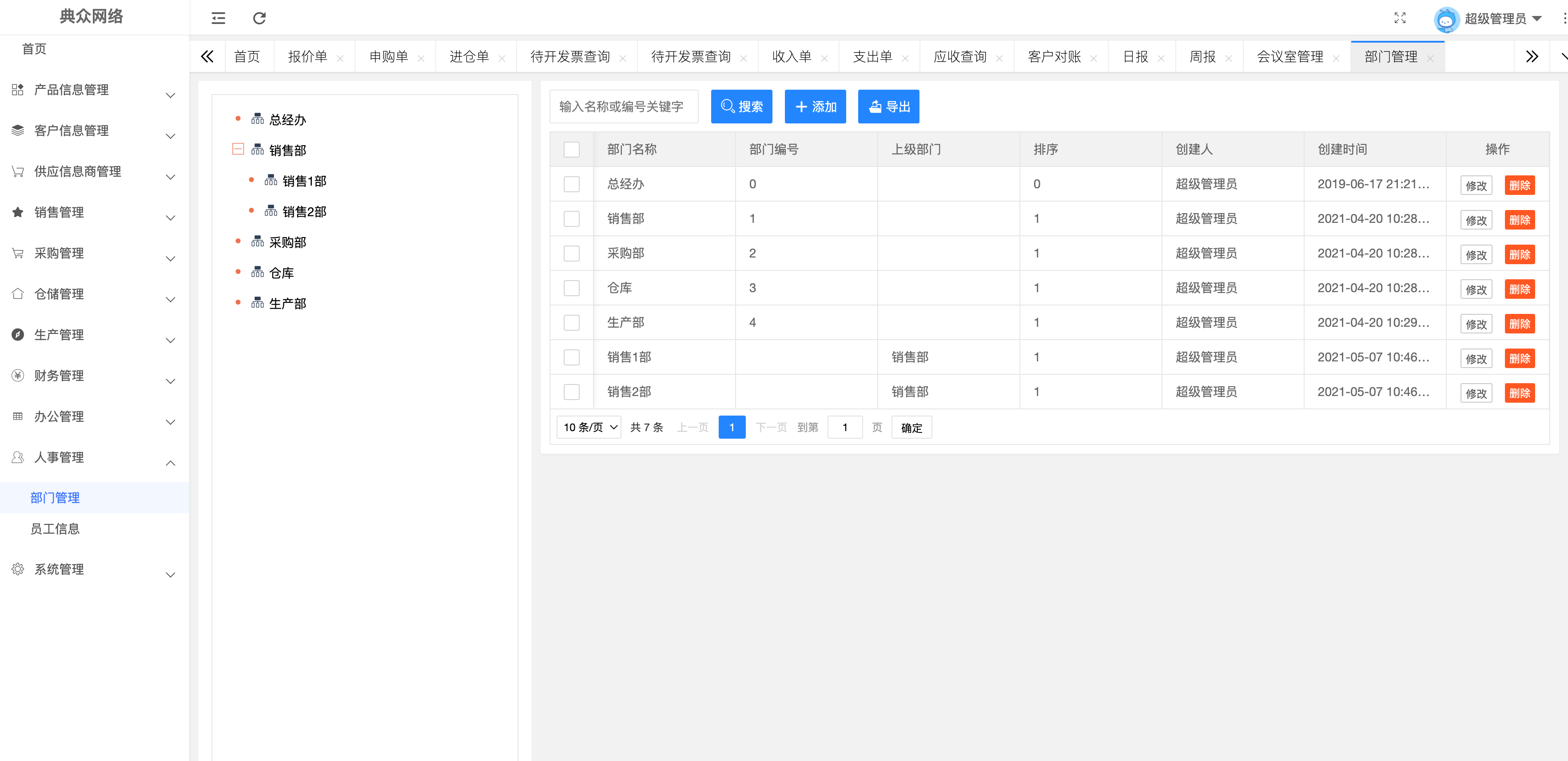The height and width of the screenshot is (761, 1568).
Task: Close the 部门管理 tab
Action: [1430, 59]
